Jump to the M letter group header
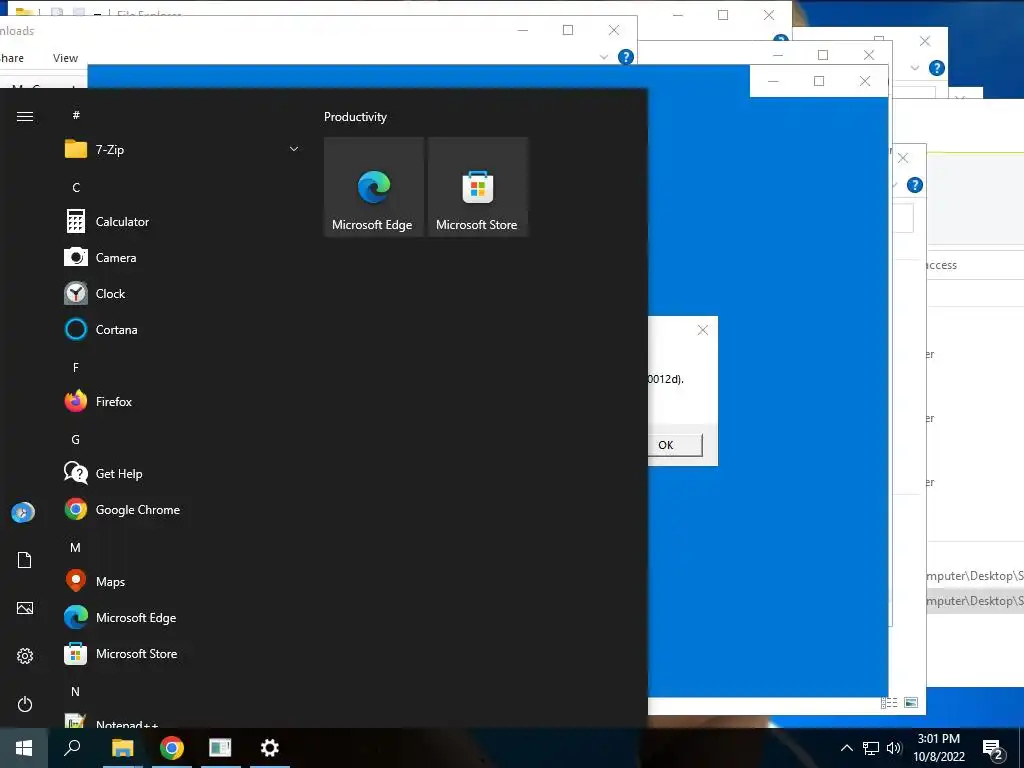Screen dimensions: 1024x768 (x=76, y=548)
